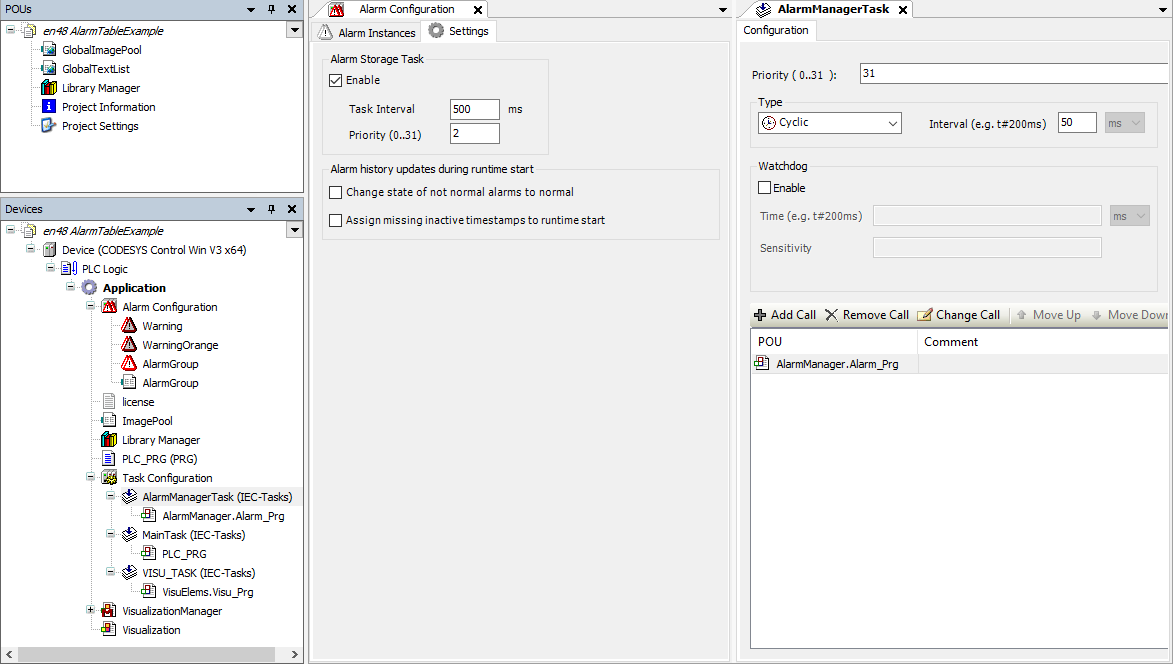This screenshot has height=664, width=1173.
Task: Collapse the Task Configuration tree node
Action: click(x=90, y=477)
